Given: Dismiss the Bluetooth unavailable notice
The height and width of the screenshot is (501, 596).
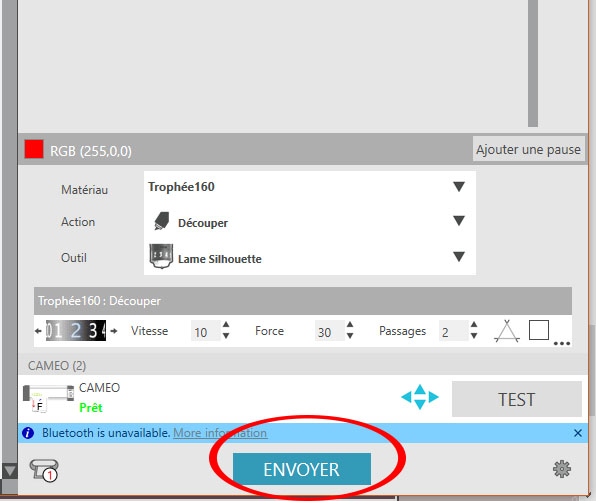Looking at the screenshot, I should [x=578, y=433].
